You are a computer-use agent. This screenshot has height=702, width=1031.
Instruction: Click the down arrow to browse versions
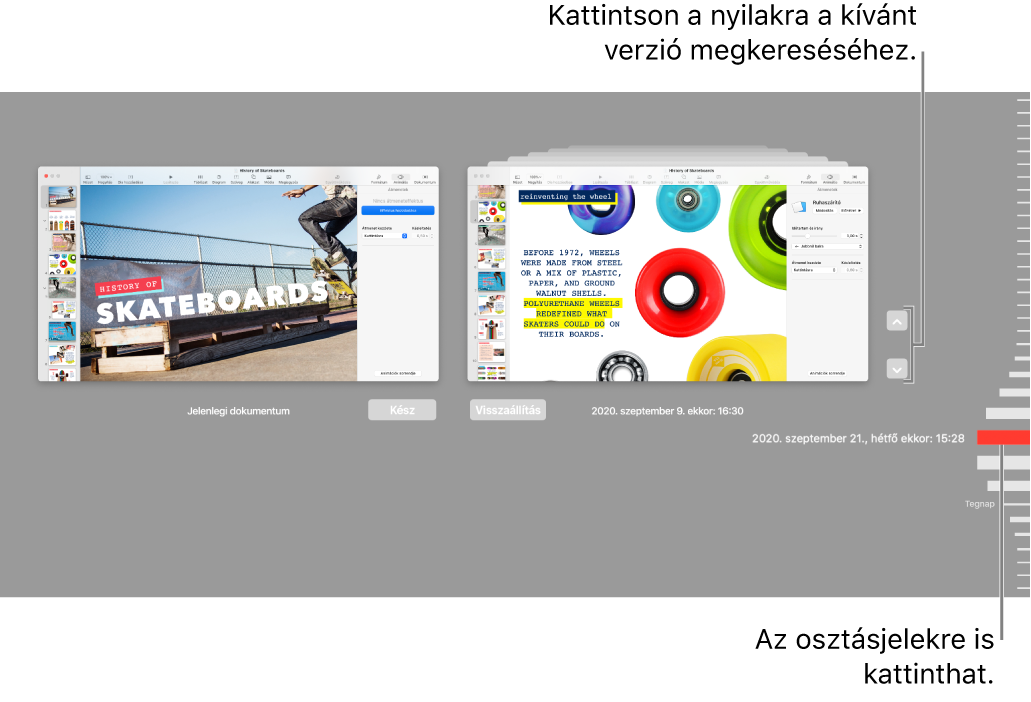(x=897, y=369)
